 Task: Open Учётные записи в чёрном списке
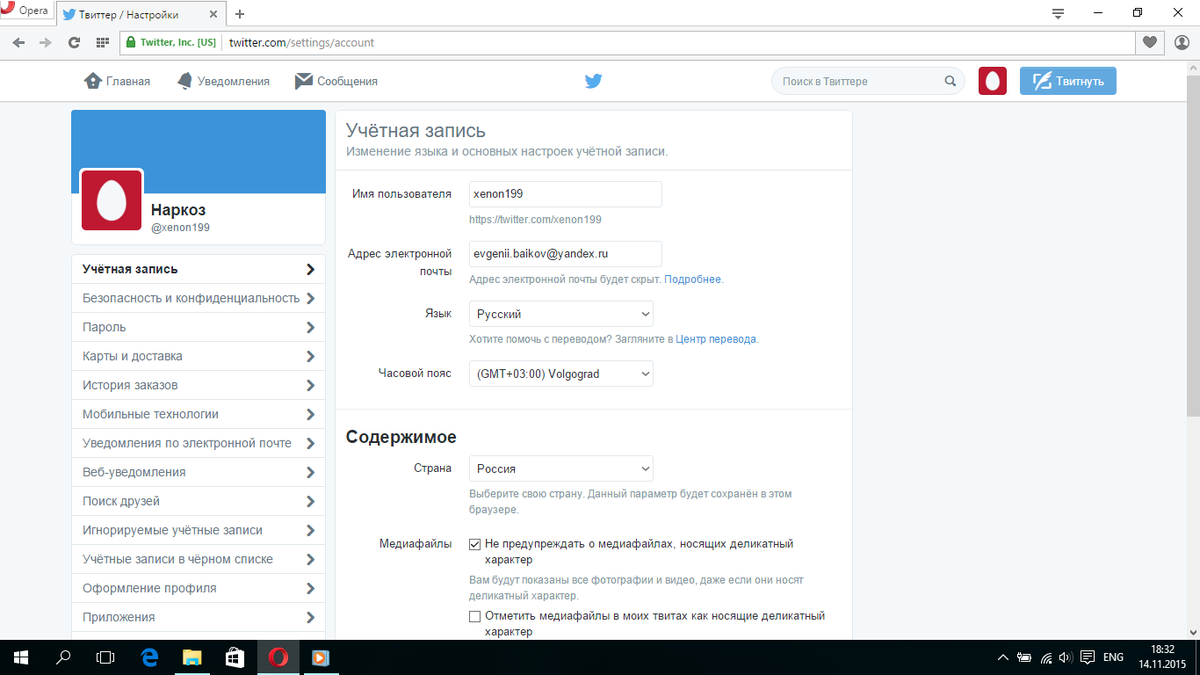pos(198,559)
